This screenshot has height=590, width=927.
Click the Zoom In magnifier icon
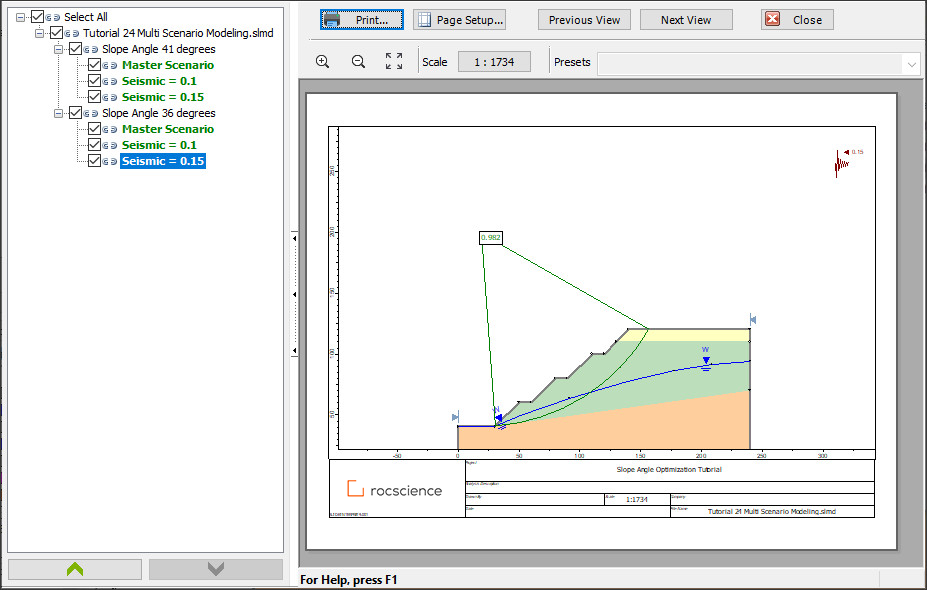322,61
